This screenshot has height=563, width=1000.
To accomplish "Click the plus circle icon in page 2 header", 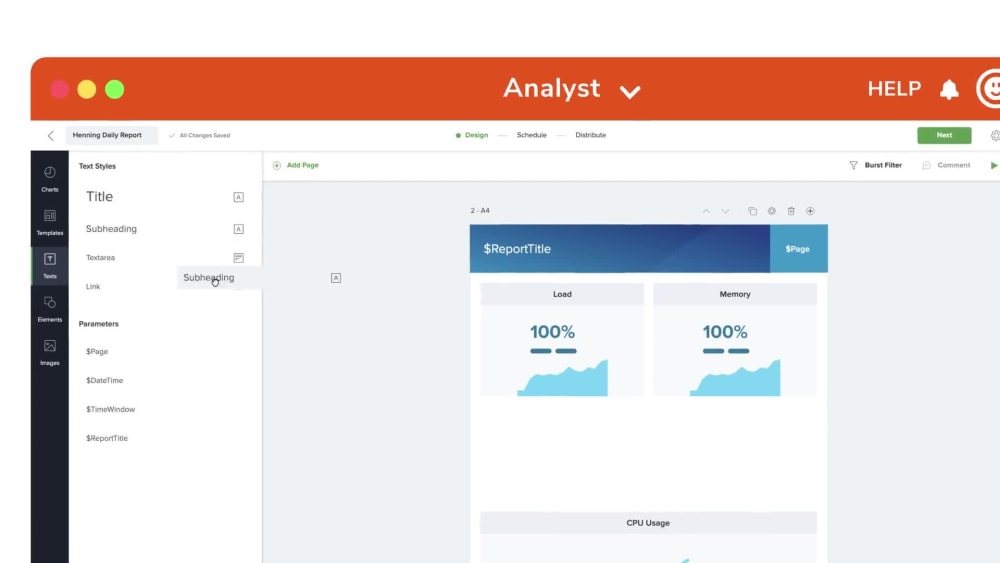I will (810, 211).
